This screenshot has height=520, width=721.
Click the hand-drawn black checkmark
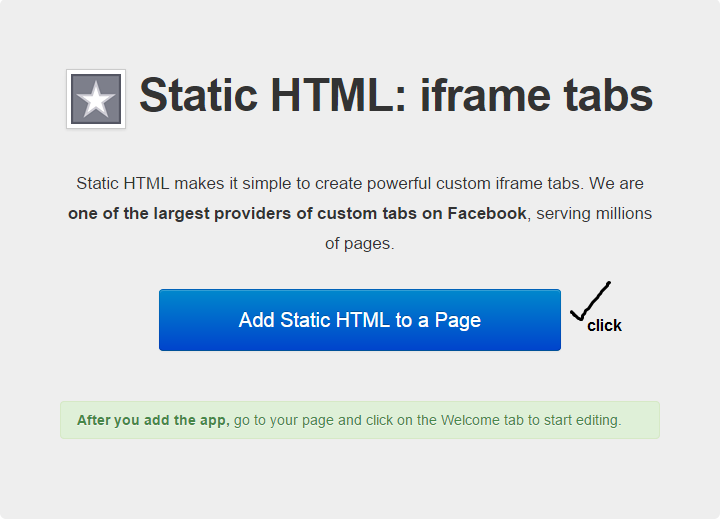[590, 303]
